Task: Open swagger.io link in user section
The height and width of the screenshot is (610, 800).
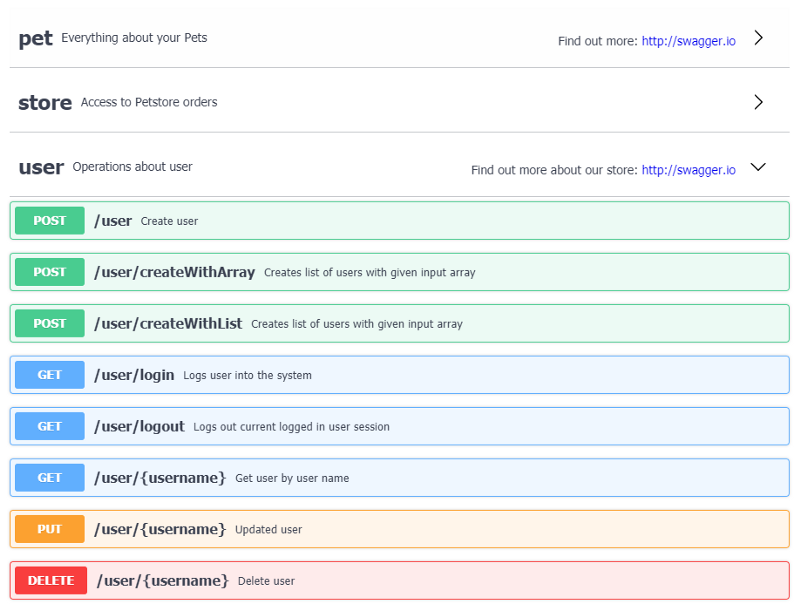Action: (x=688, y=170)
